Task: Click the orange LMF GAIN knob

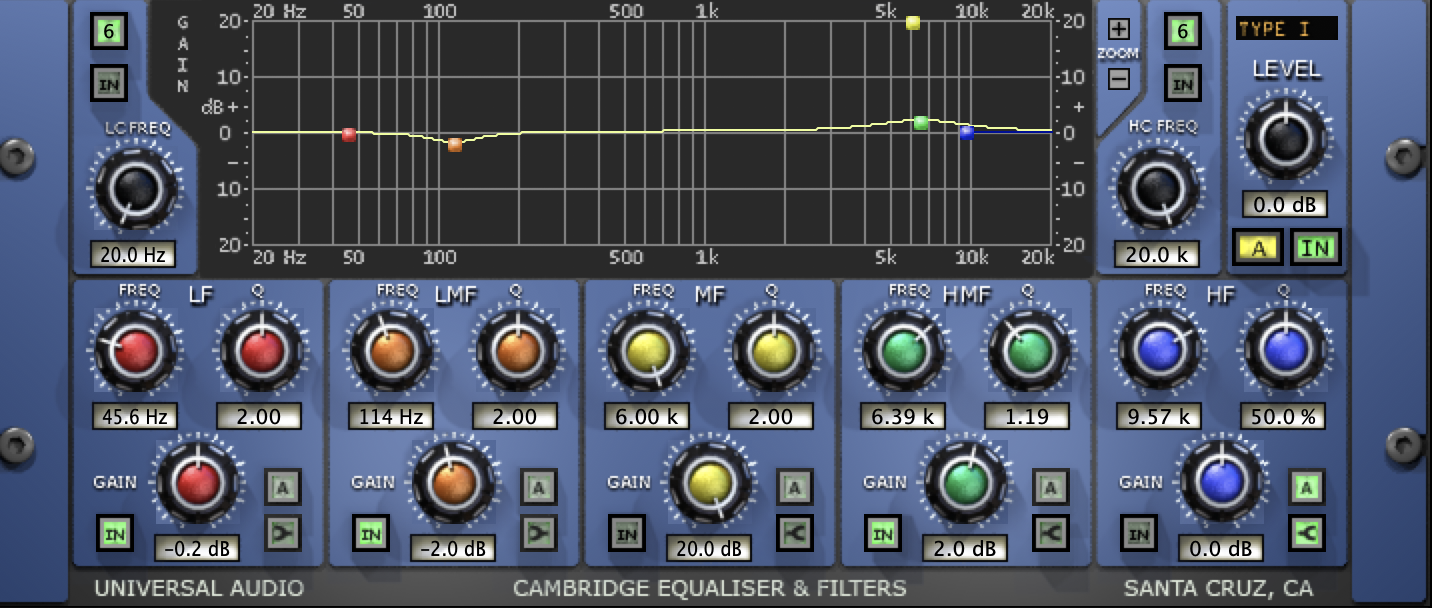Action: point(454,482)
